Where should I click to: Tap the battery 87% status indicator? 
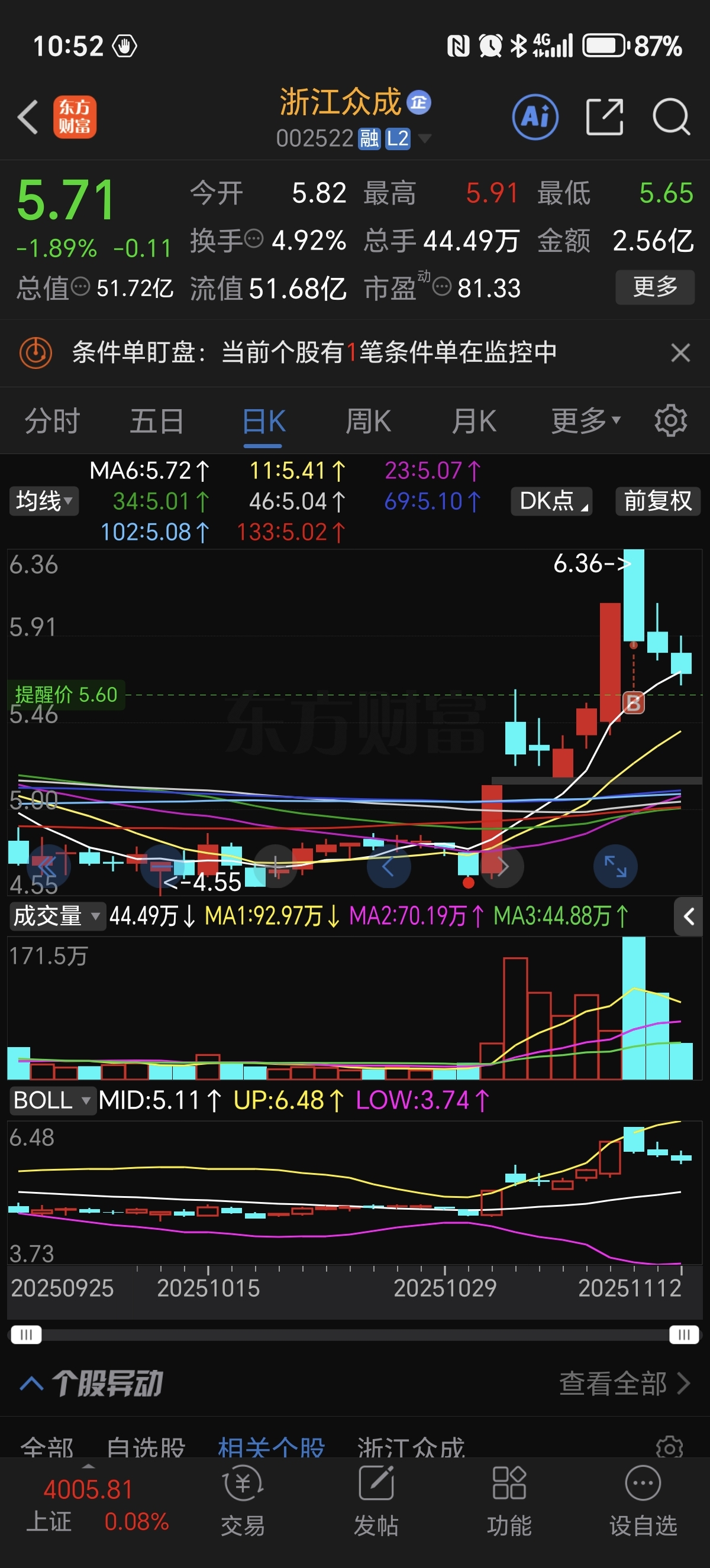(632, 46)
